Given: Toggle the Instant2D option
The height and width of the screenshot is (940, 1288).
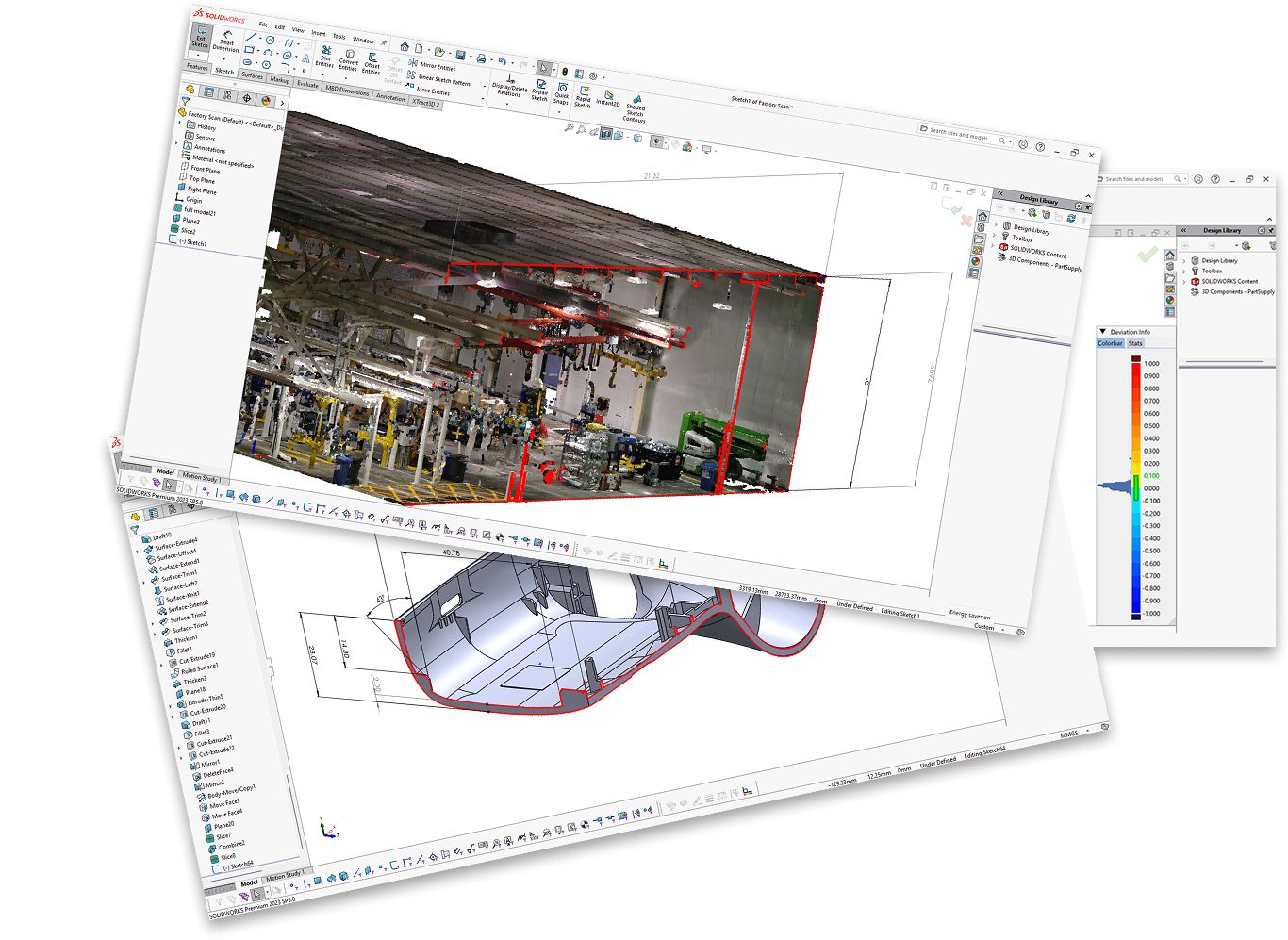Looking at the screenshot, I should (x=608, y=98).
